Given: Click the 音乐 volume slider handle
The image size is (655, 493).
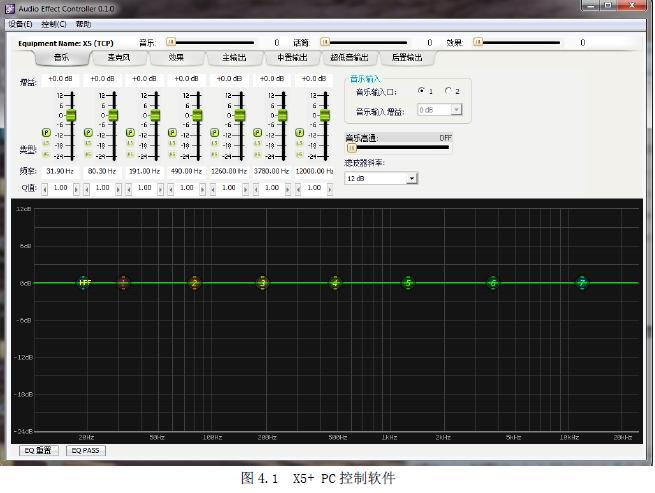Looking at the screenshot, I should point(171,42).
